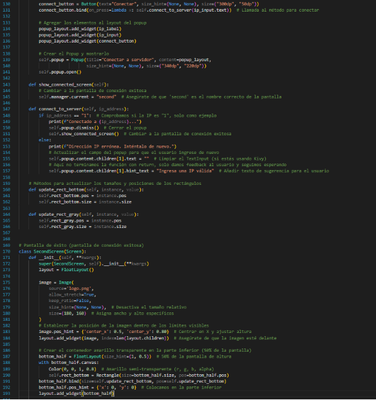Click the self.popup.open() statement

tap(60, 72)
